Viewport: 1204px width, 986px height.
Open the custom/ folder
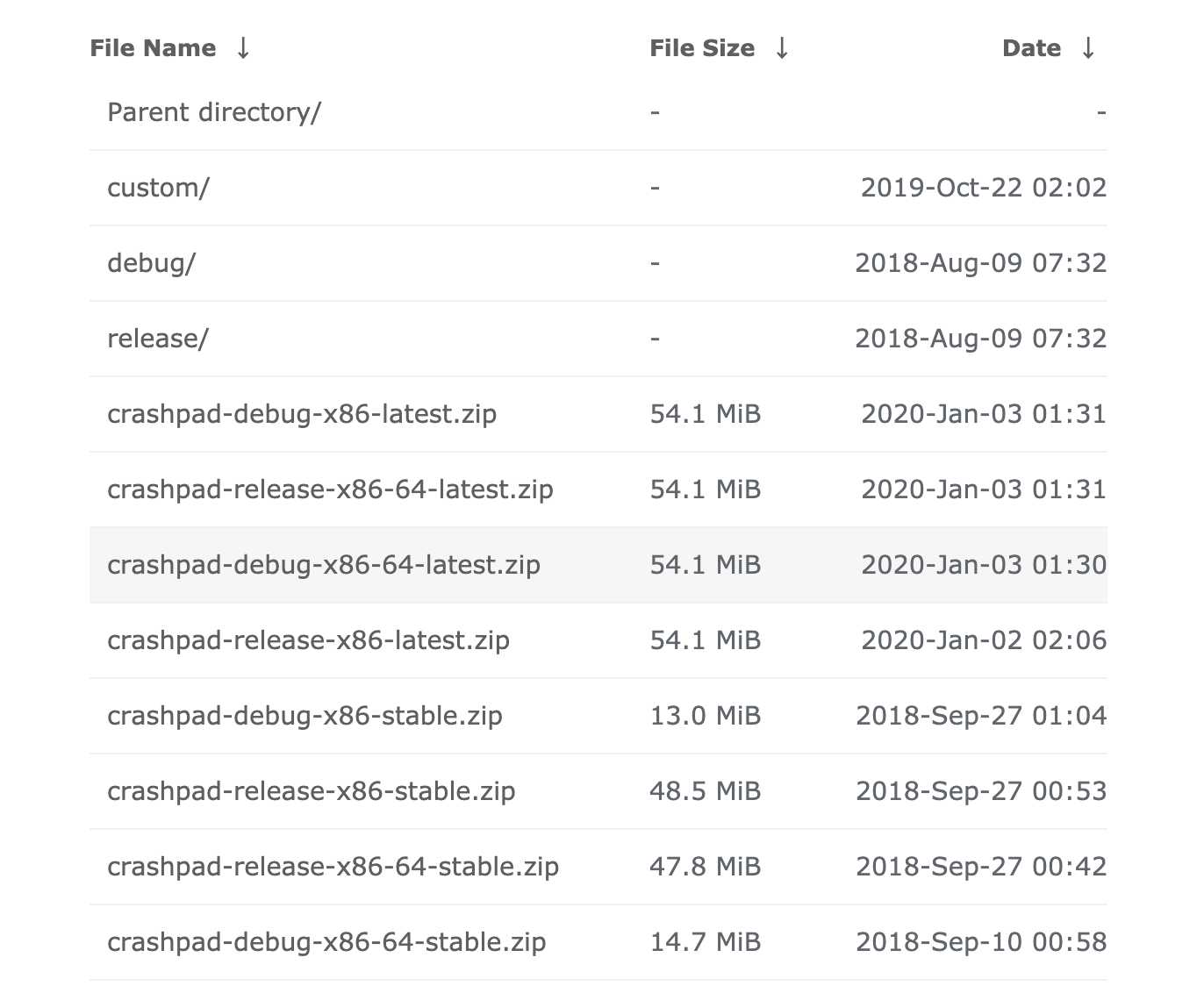(x=159, y=188)
